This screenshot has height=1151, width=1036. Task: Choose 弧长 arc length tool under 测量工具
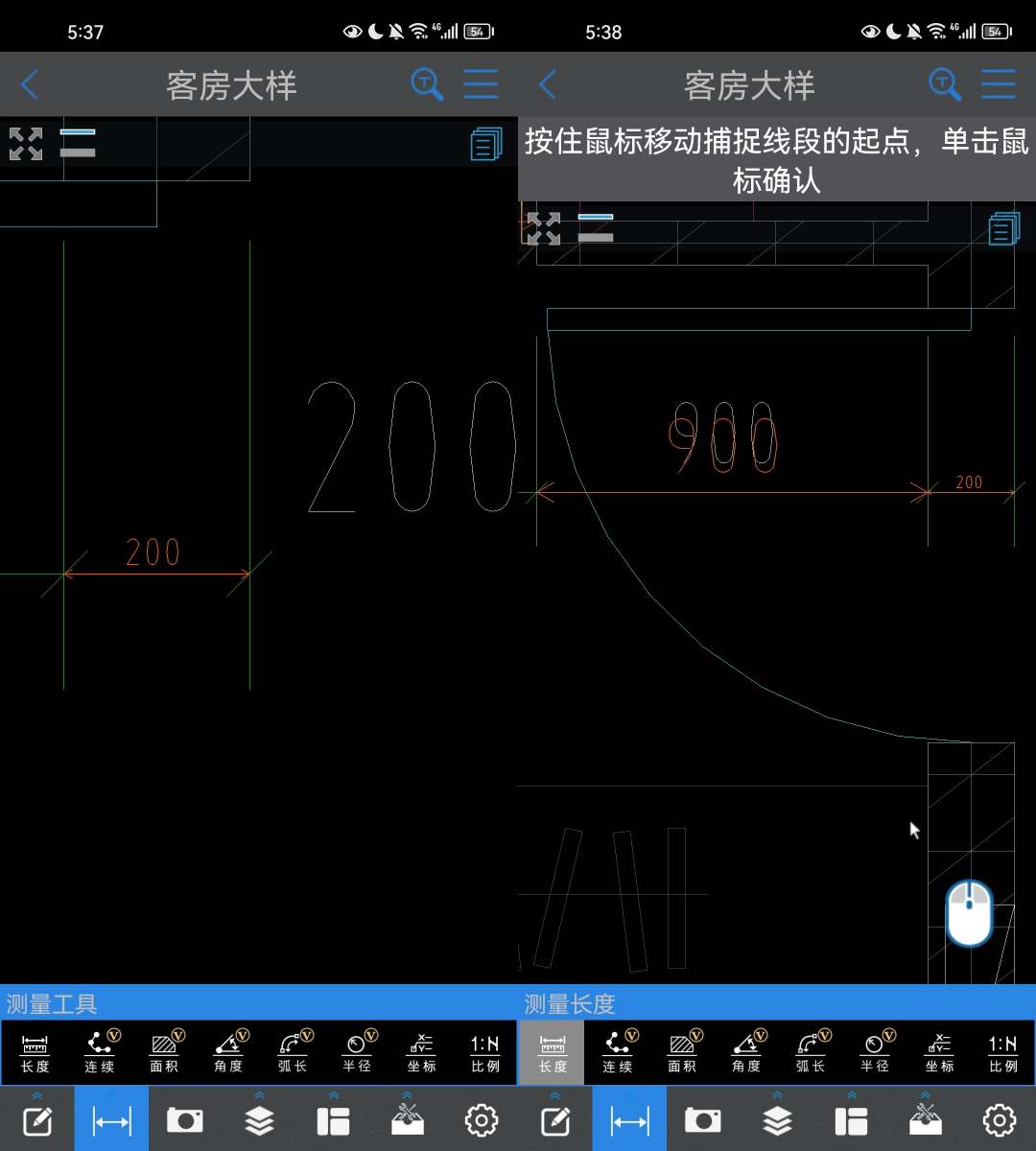(293, 1052)
